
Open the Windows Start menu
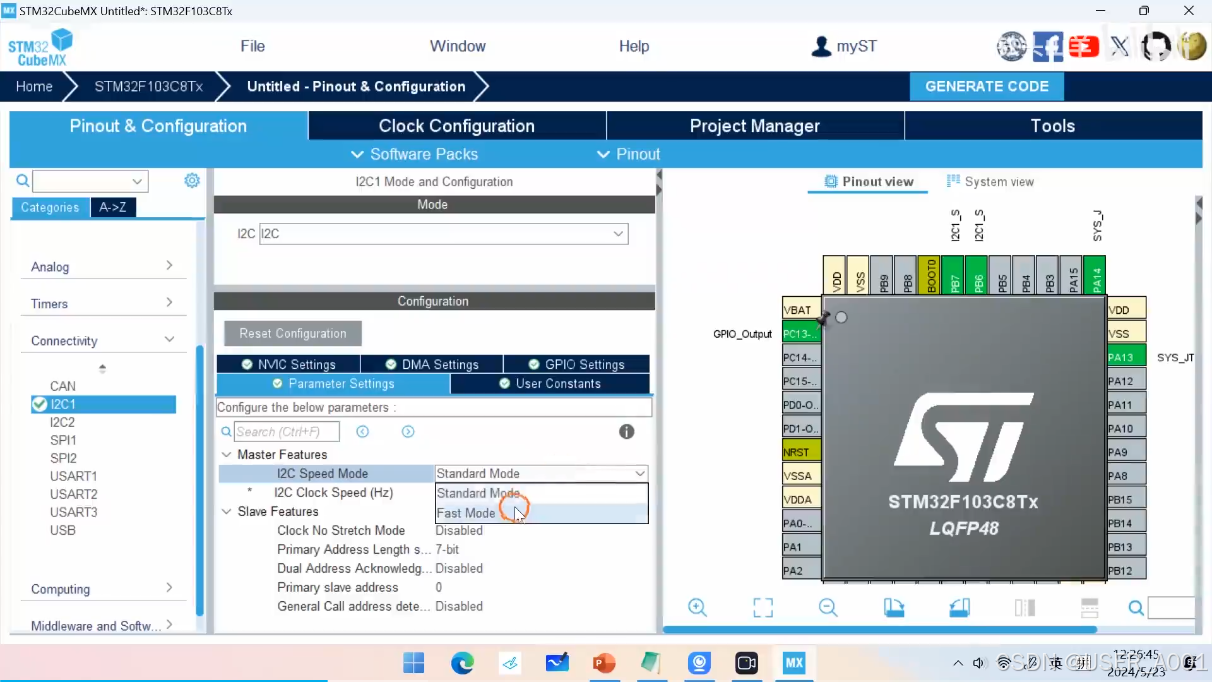pos(414,663)
